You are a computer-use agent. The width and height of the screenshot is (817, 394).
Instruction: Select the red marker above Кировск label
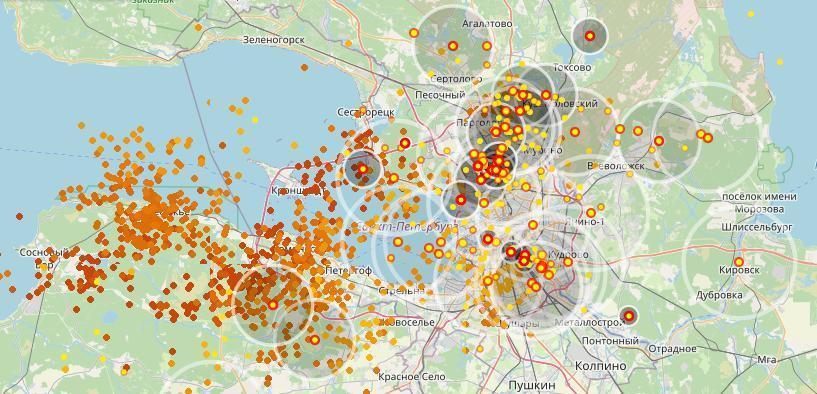tap(739, 262)
